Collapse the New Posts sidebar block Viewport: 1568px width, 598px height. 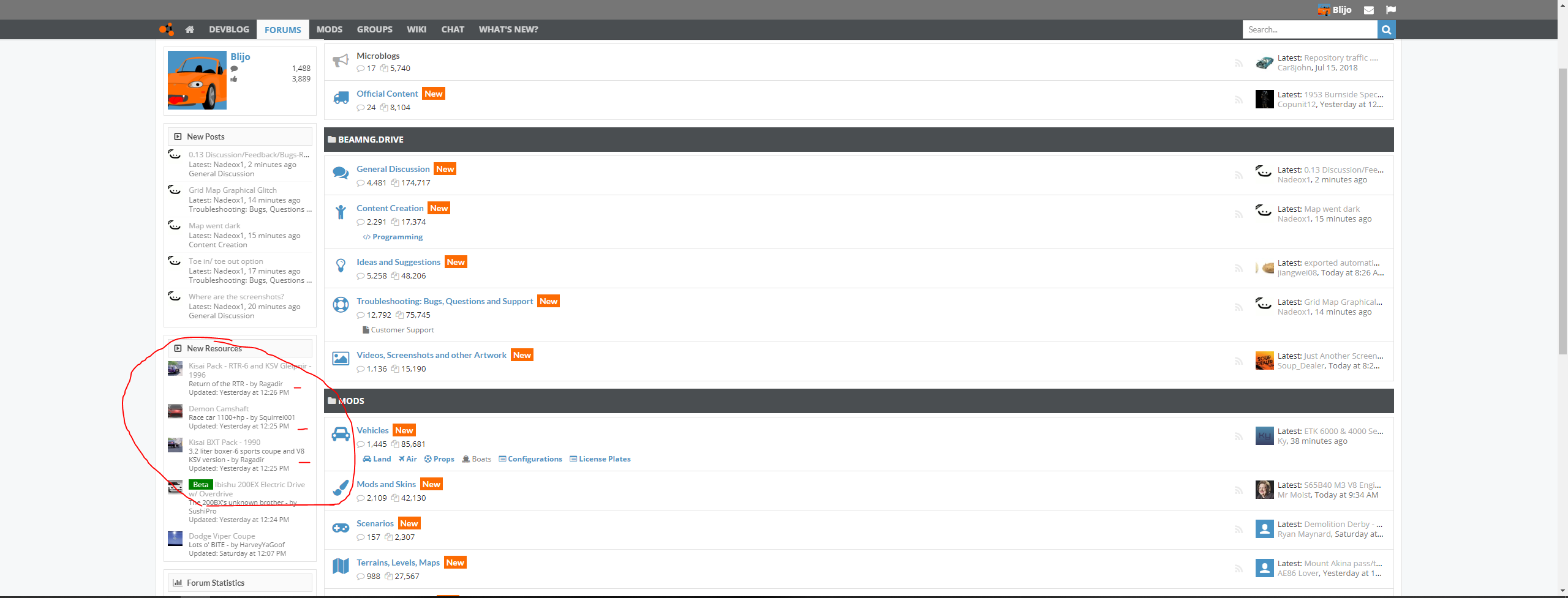[178, 136]
